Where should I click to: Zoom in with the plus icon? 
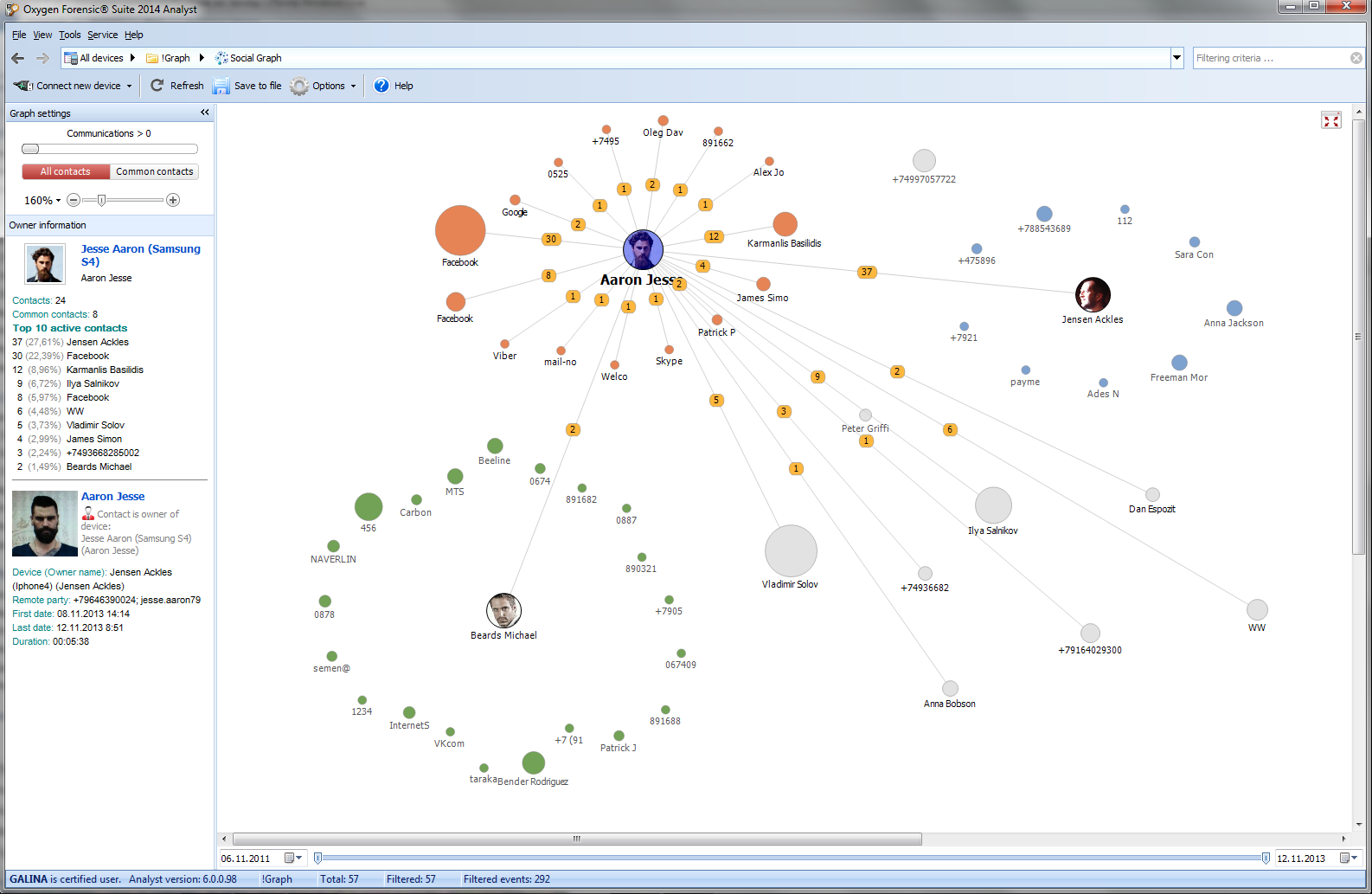pos(173,200)
